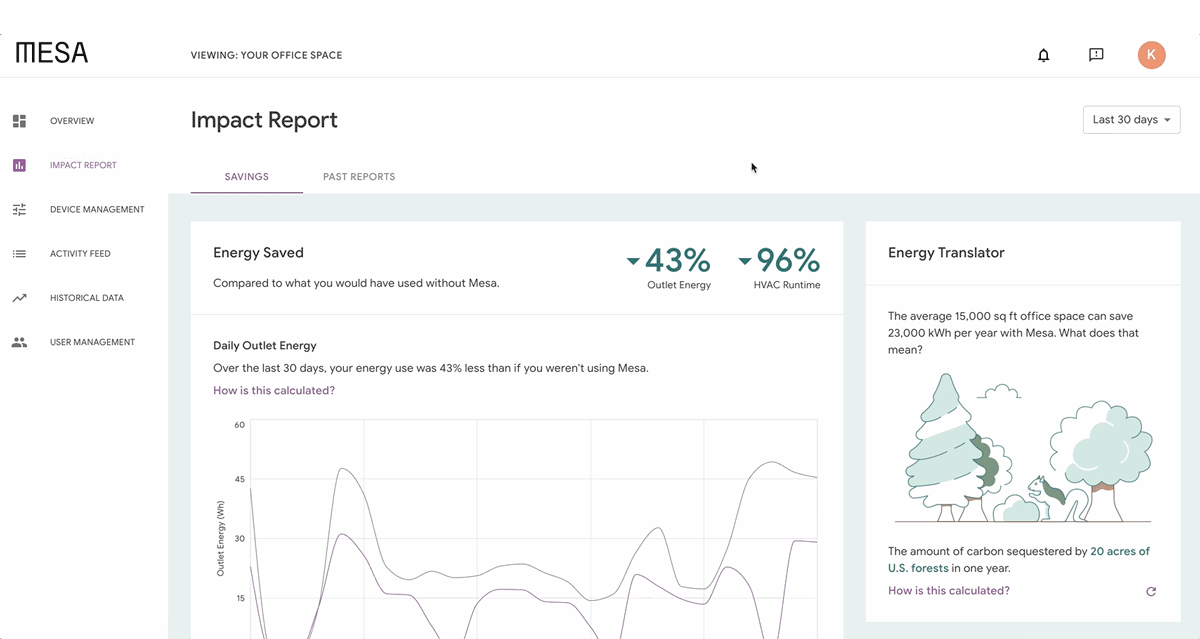Click the Outlet Energy (Wh) axis label
This screenshot has width=1200, height=639.
[x=221, y=538]
